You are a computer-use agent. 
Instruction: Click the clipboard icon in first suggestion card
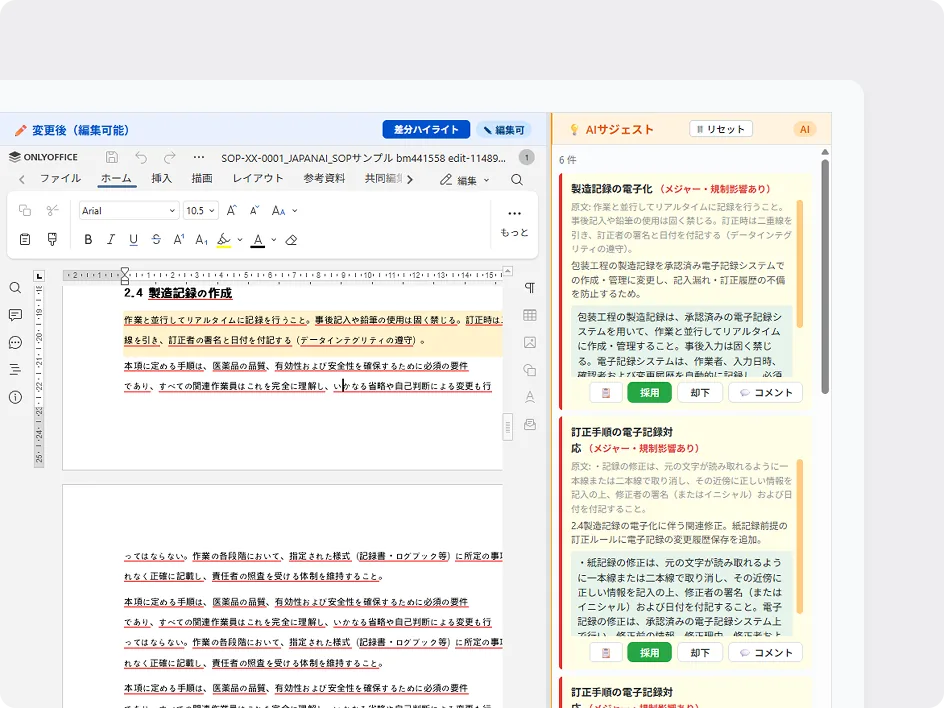click(606, 393)
